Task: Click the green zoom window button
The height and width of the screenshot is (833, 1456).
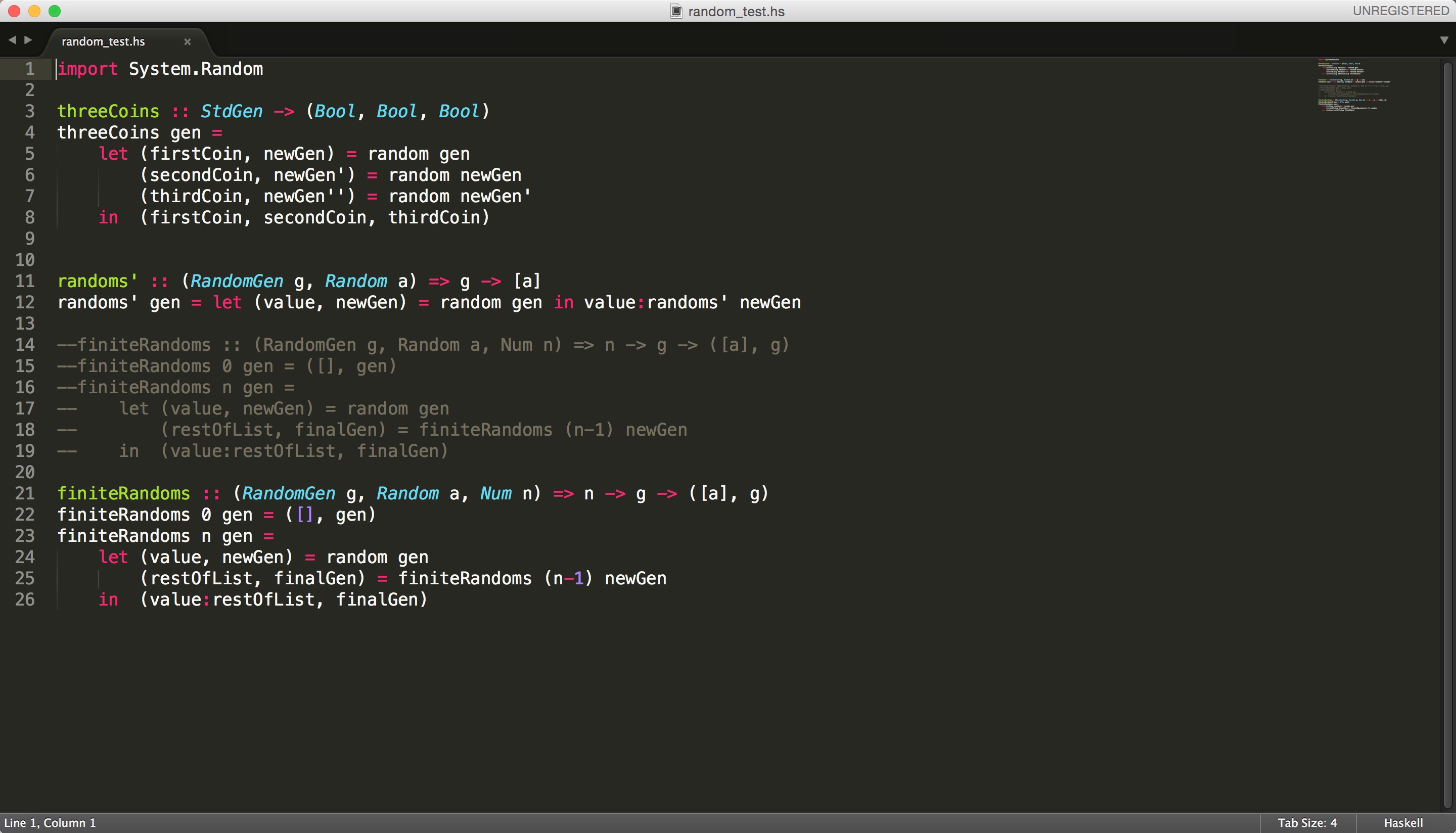Action: click(55, 11)
